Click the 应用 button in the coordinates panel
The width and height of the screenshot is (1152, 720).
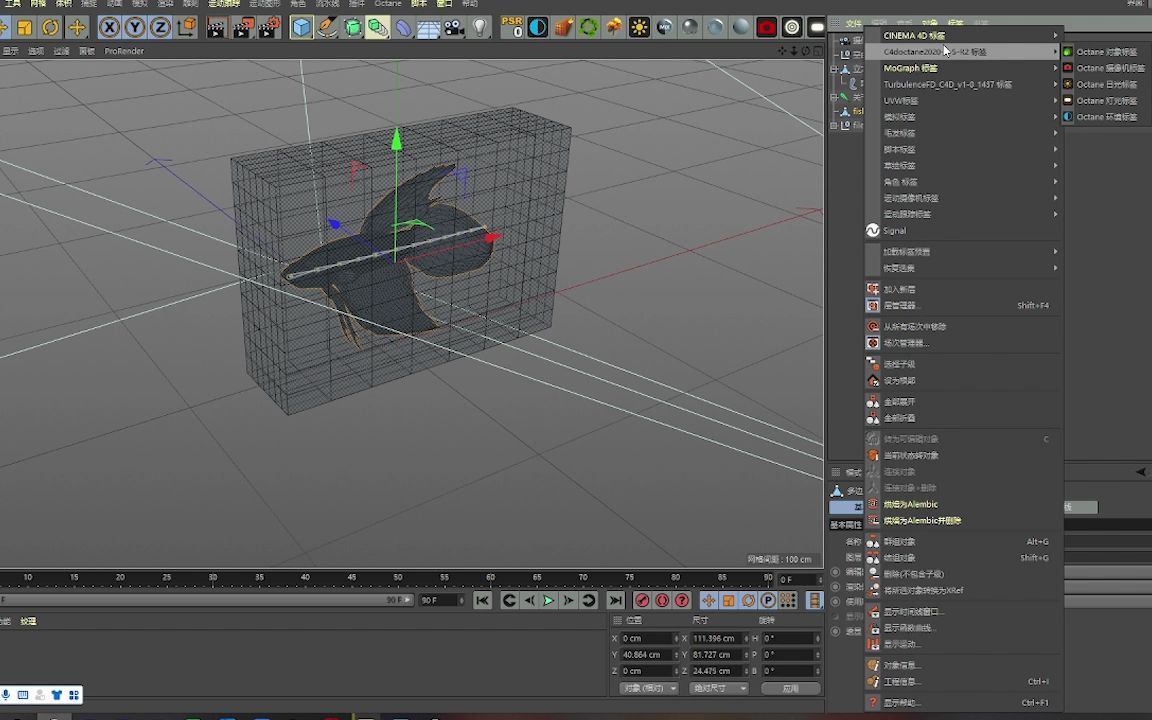791,688
